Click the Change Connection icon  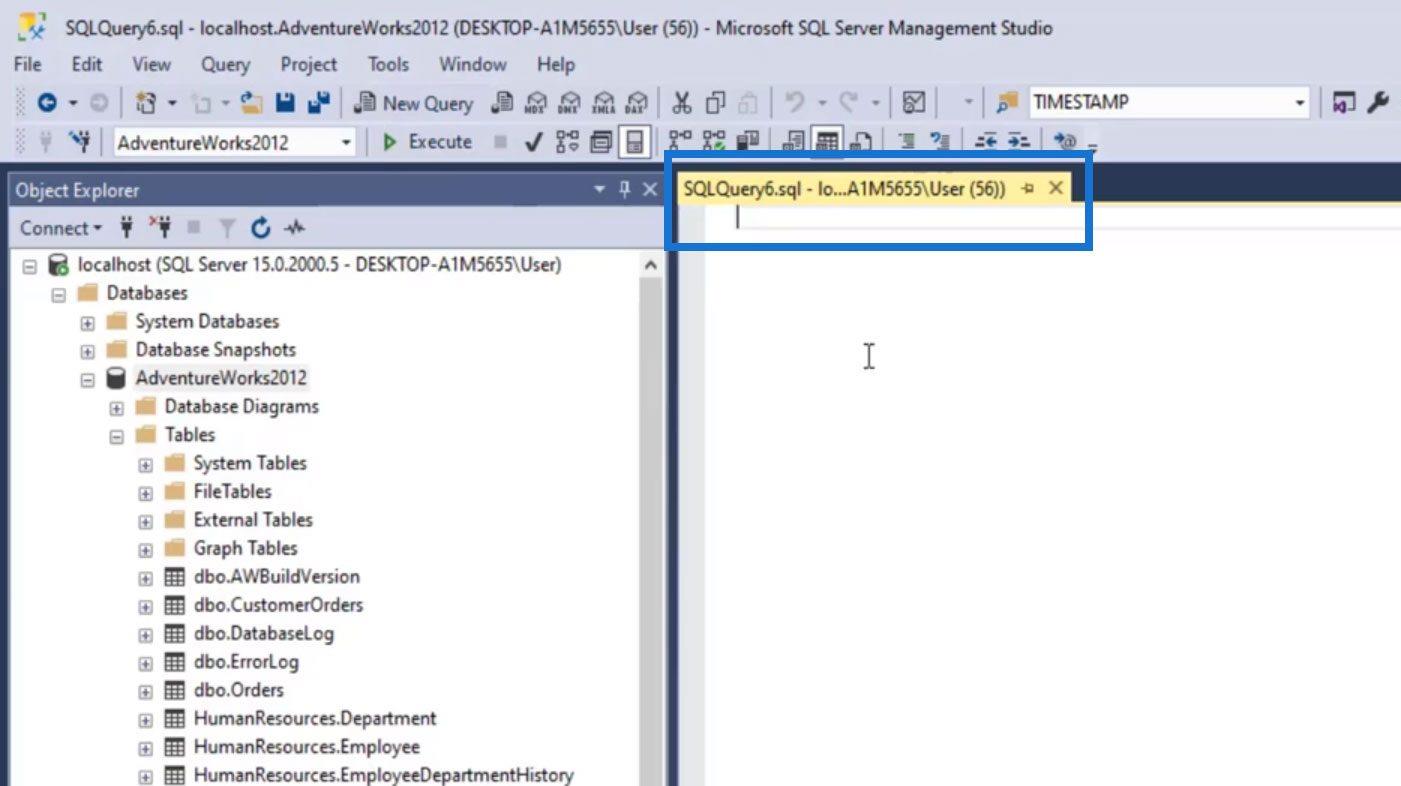click(80, 142)
